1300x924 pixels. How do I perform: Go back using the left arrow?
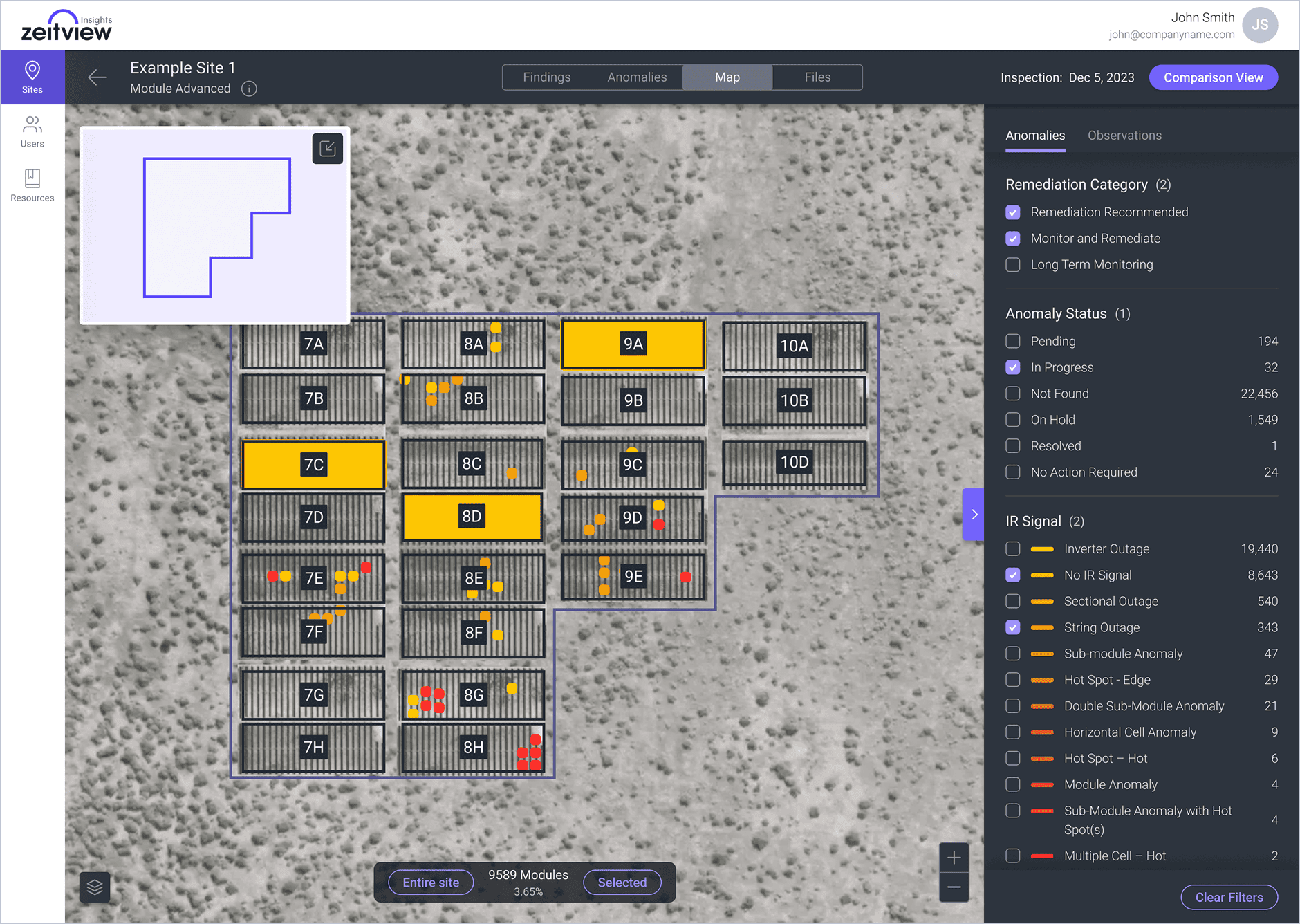point(98,77)
